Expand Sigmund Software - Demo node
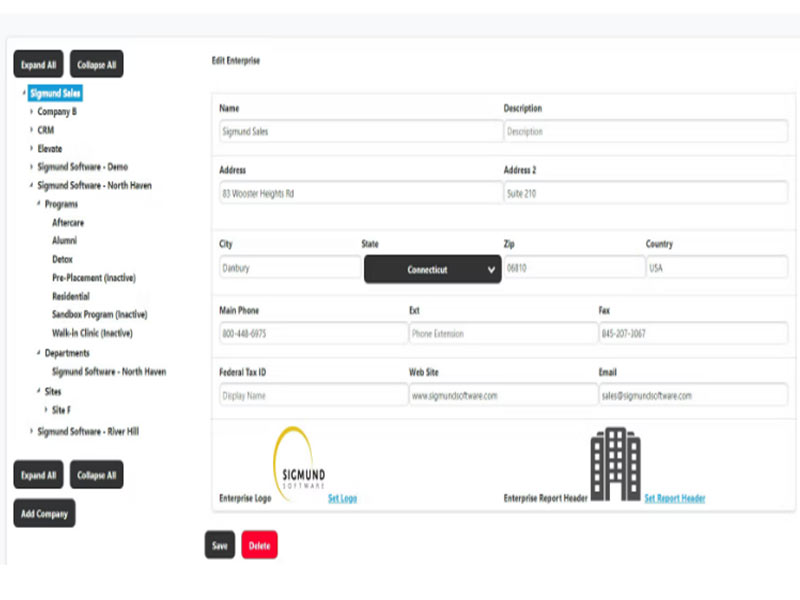Image resolution: width=800 pixels, height=600 pixels. [x=31, y=167]
